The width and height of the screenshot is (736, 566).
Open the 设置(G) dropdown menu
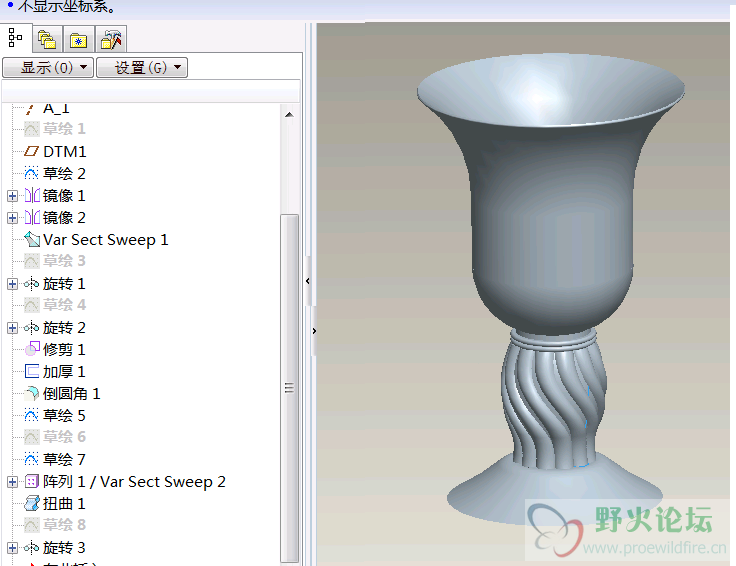coord(142,68)
